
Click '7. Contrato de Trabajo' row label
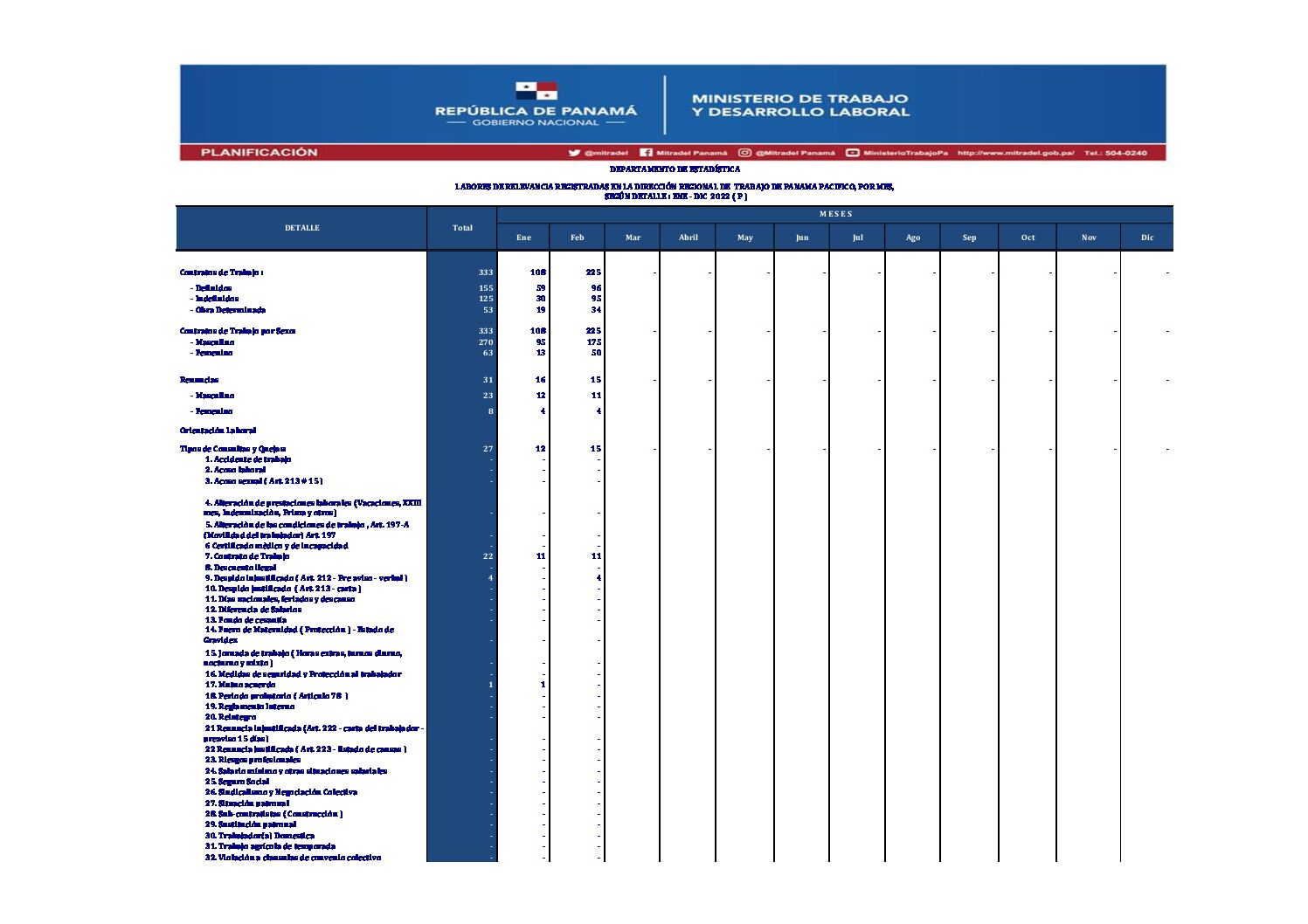pos(247,556)
